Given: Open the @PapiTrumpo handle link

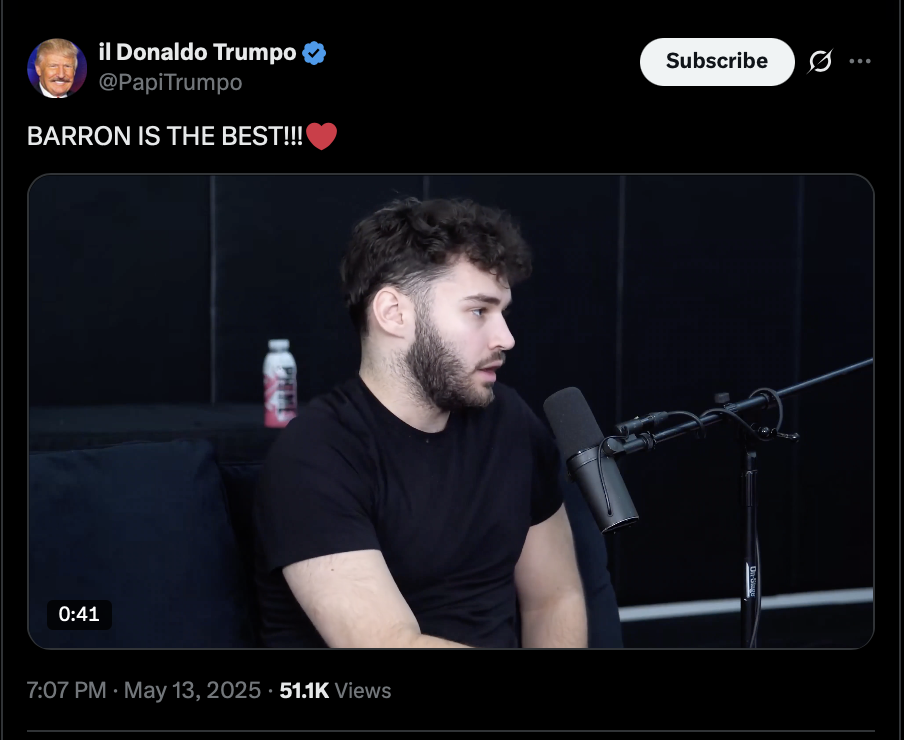Looking at the screenshot, I should point(170,82).
